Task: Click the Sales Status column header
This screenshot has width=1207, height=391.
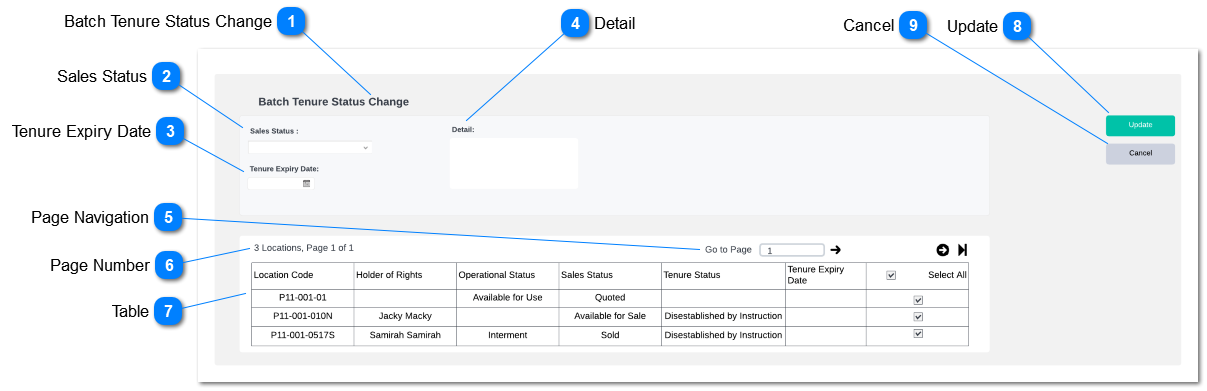Action: (x=609, y=275)
